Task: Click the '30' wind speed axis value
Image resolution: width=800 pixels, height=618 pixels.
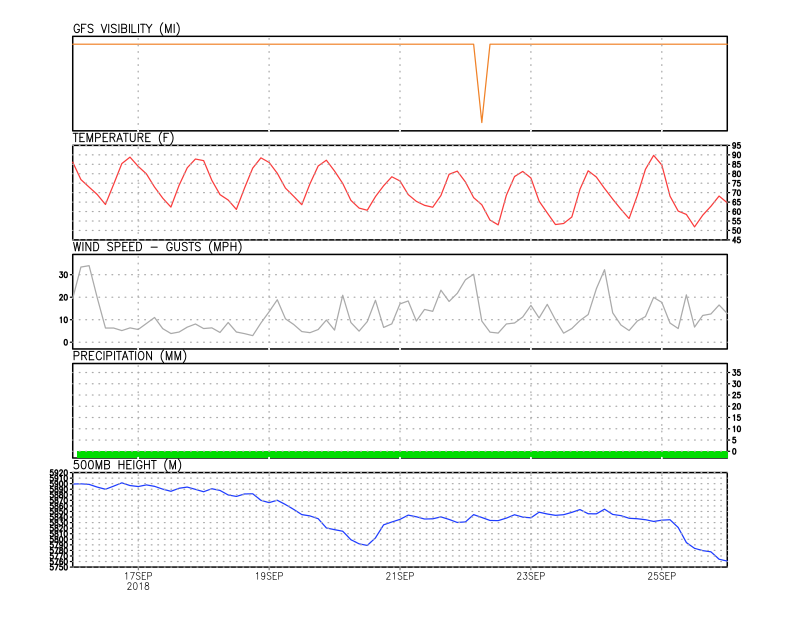Action: tap(63, 275)
